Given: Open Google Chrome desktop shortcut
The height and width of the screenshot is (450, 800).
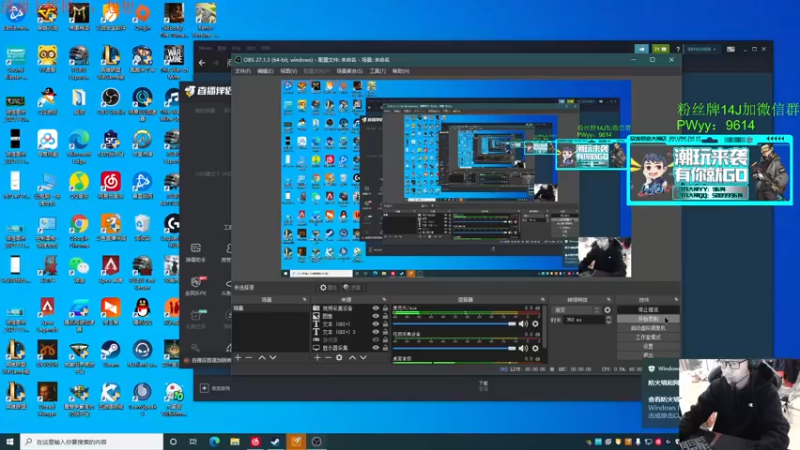Looking at the screenshot, I should coord(79,228).
